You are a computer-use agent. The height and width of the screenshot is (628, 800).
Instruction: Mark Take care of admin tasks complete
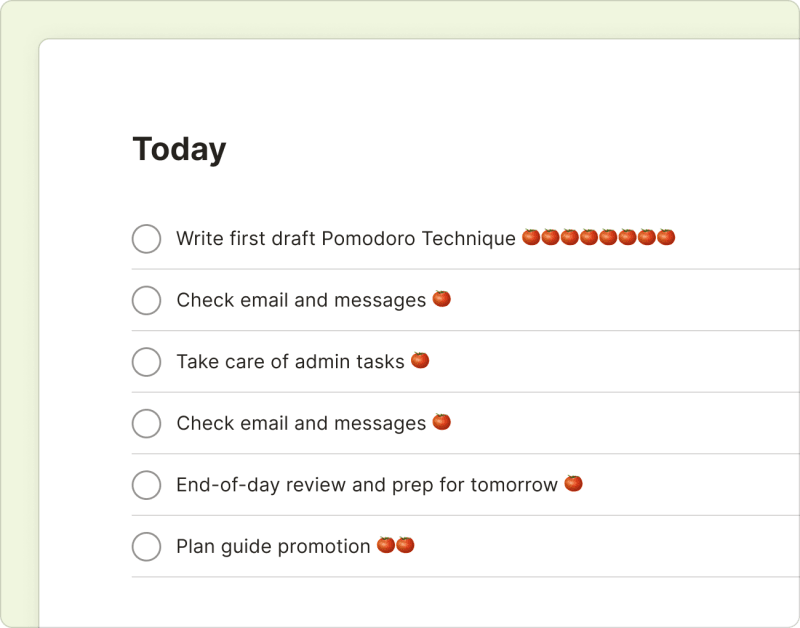(x=146, y=362)
